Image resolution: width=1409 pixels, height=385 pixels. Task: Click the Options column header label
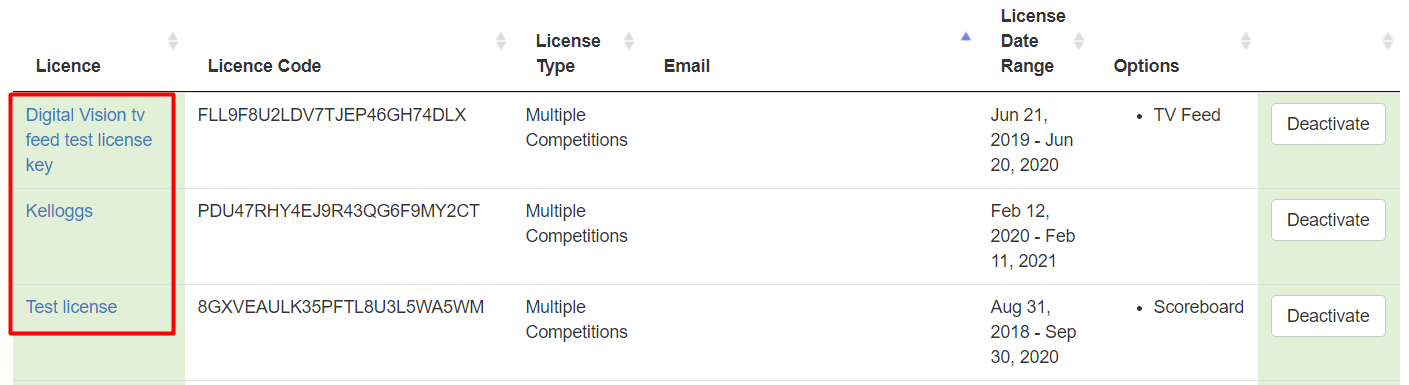point(1146,66)
